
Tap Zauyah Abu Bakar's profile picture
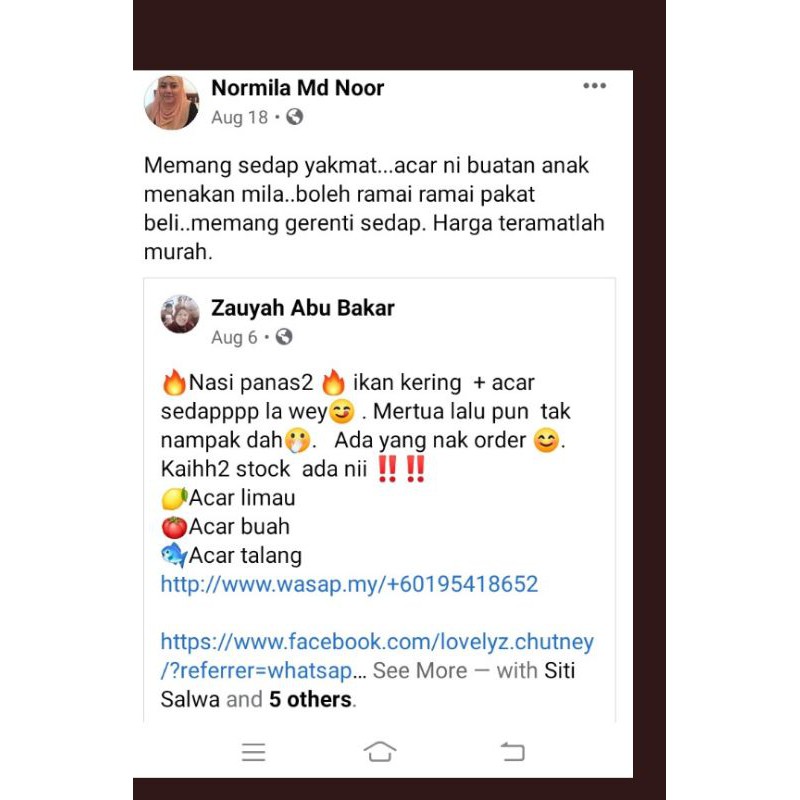click(180, 314)
